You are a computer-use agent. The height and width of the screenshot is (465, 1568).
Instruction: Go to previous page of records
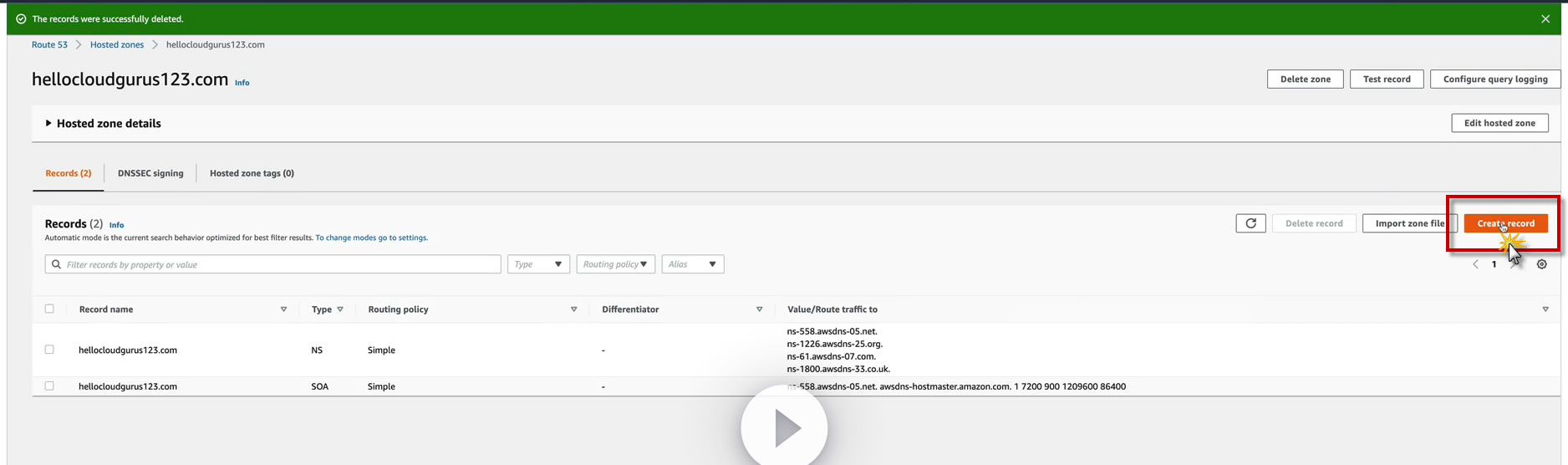[1475, 264]
